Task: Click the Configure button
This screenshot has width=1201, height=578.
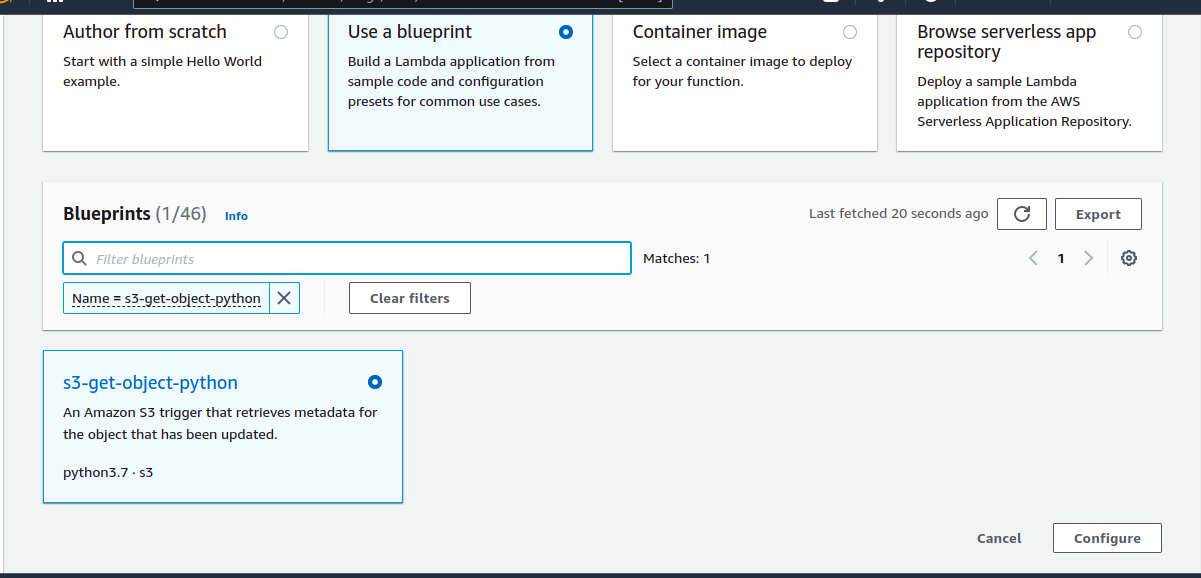Action: tap(1107, 538)
